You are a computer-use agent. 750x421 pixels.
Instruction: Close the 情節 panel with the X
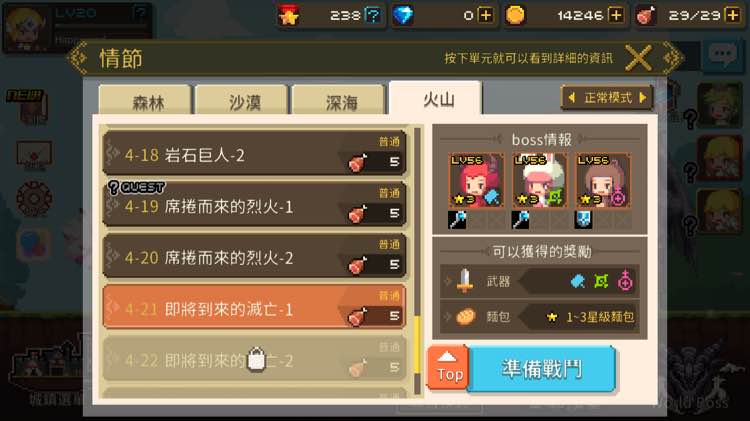[639, 58]
